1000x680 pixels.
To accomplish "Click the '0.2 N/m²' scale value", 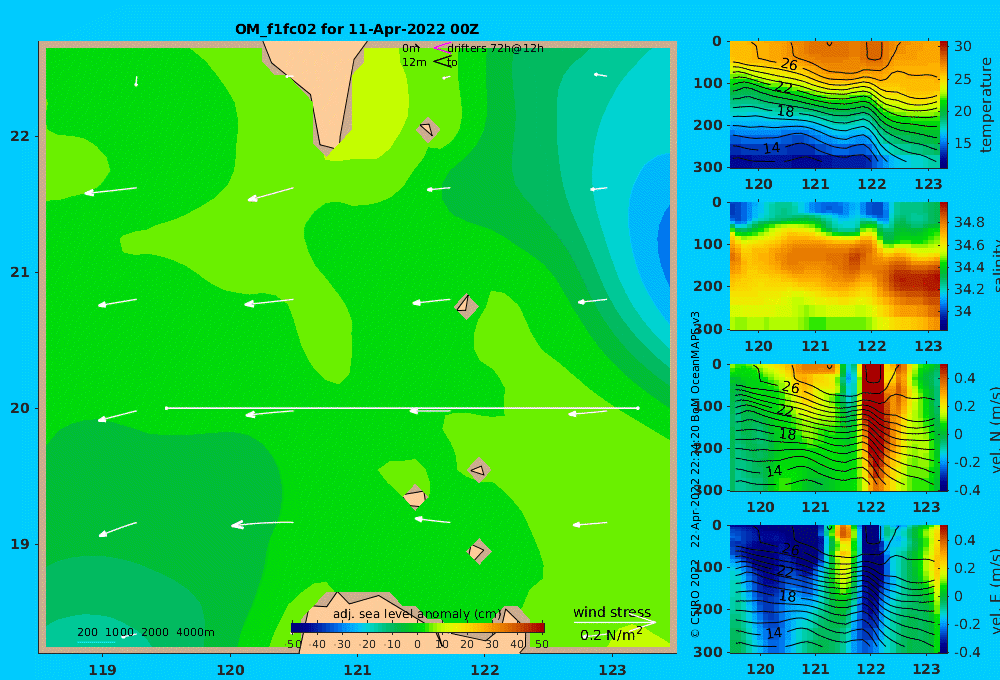I will pyautogui.click(x=611, y=634).
